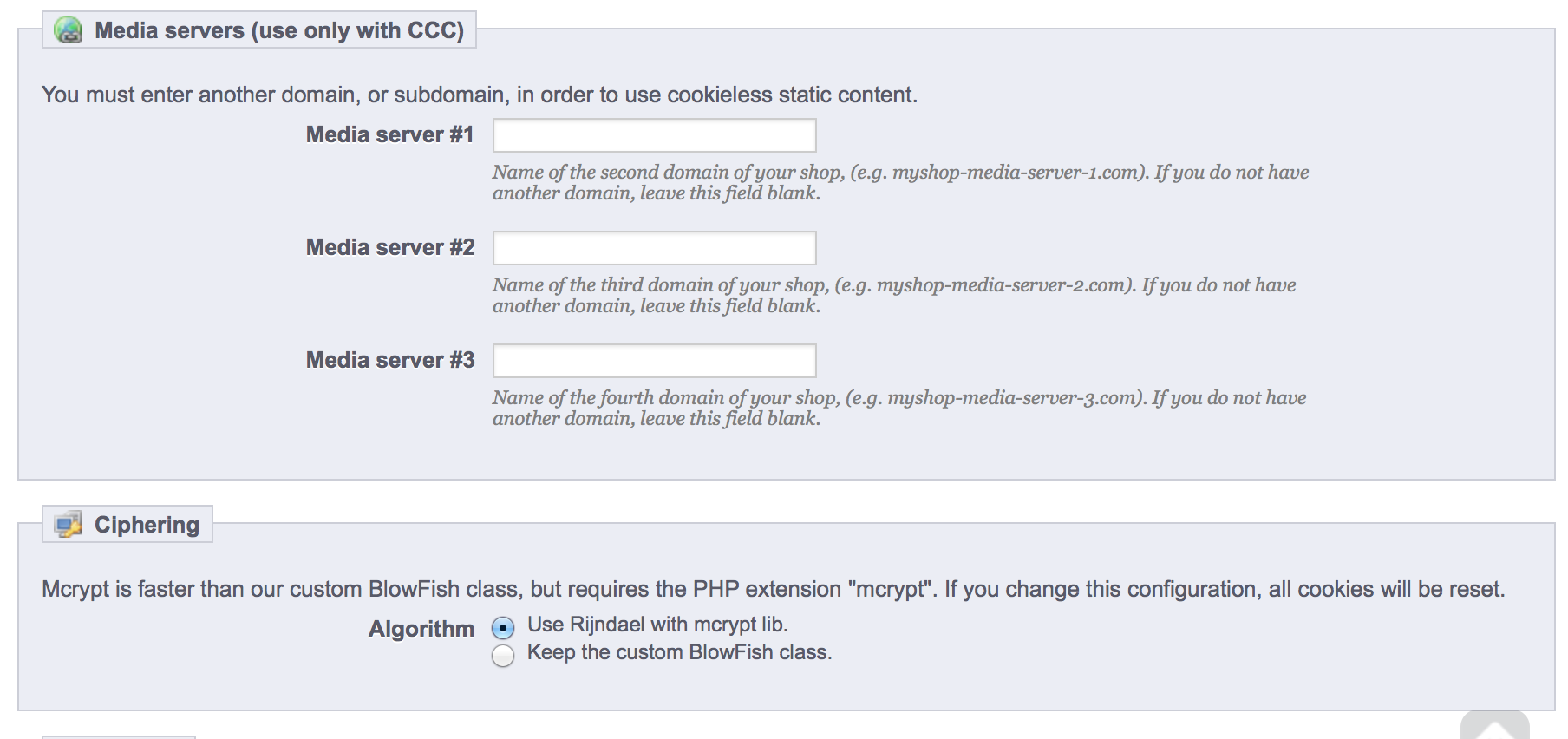Click into the Media server #2 text box
The image size is (1568, 739).
pos(654,248)
